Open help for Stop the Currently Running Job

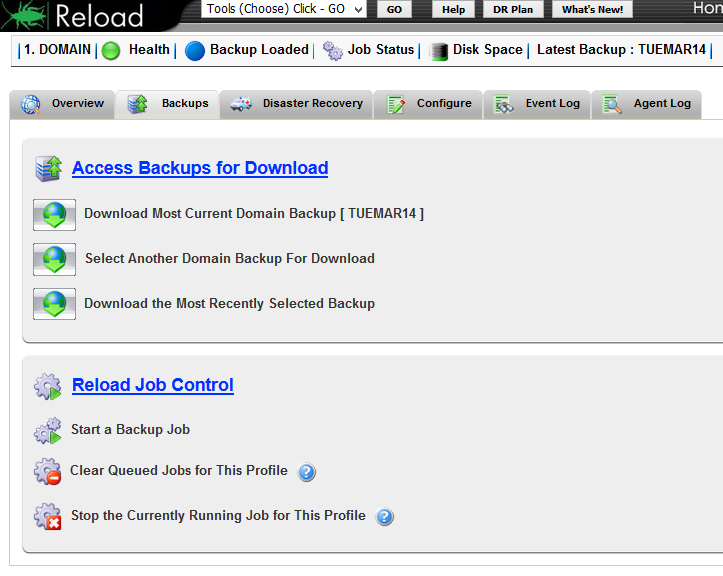pyautogui.click(x=385, y=517)
